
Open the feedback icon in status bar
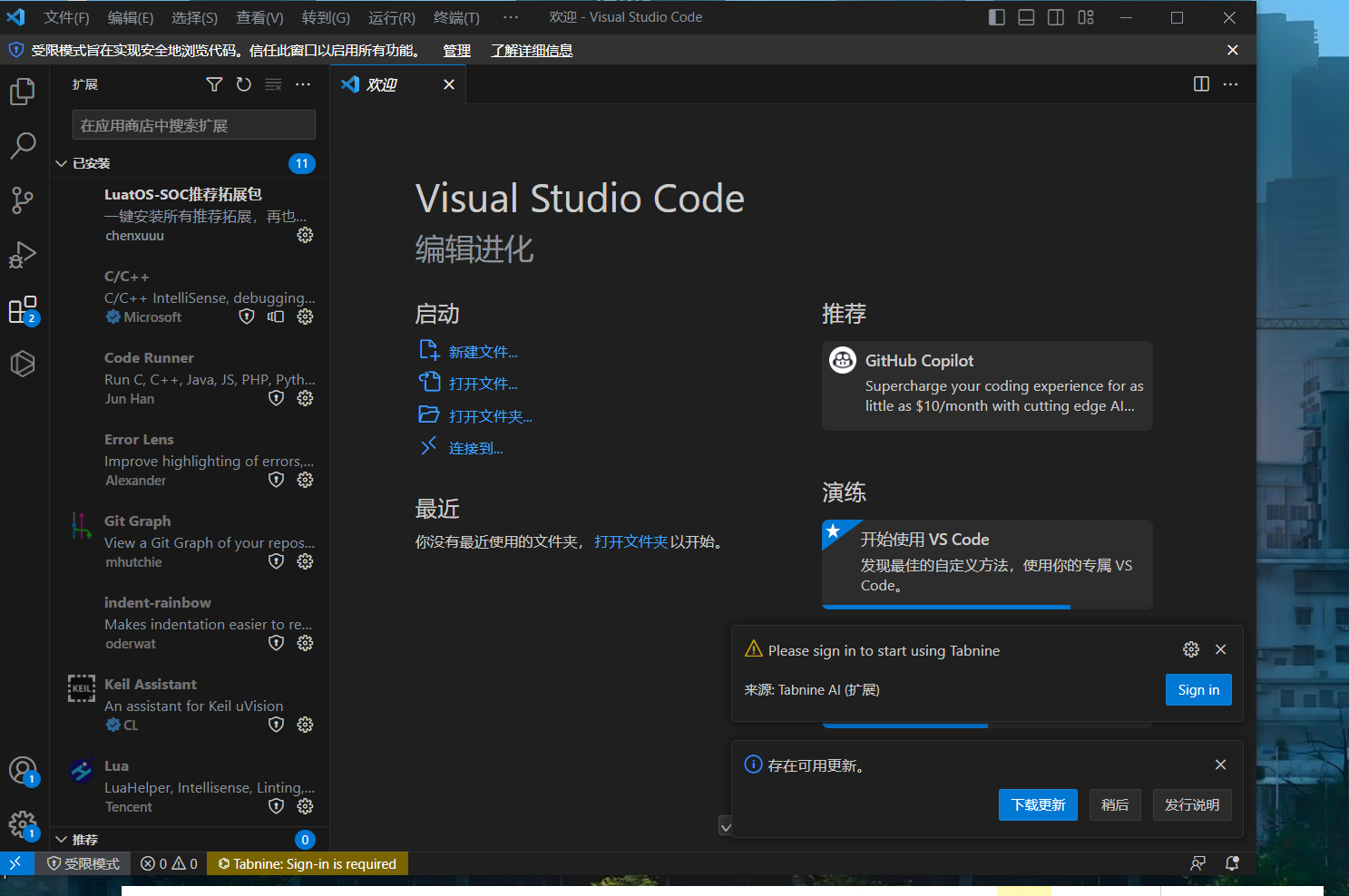click(x=1198, y=863)
